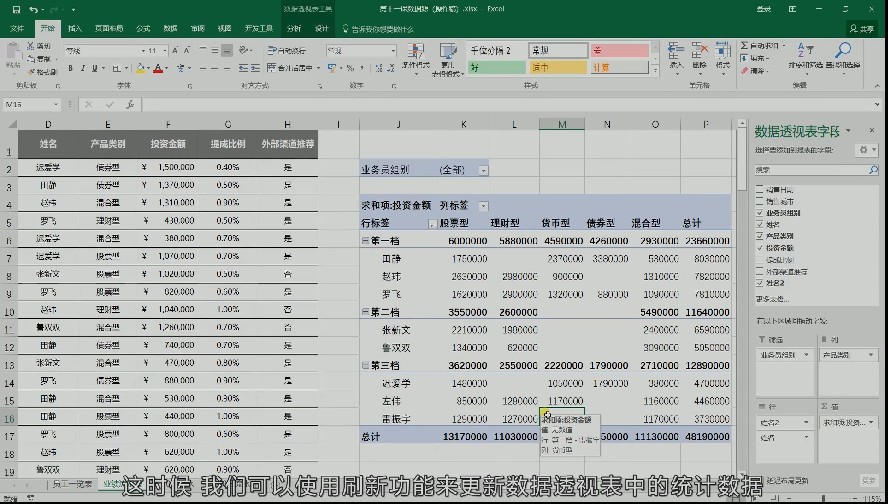Click the 更多表格... link in field list

coord(772,299)
